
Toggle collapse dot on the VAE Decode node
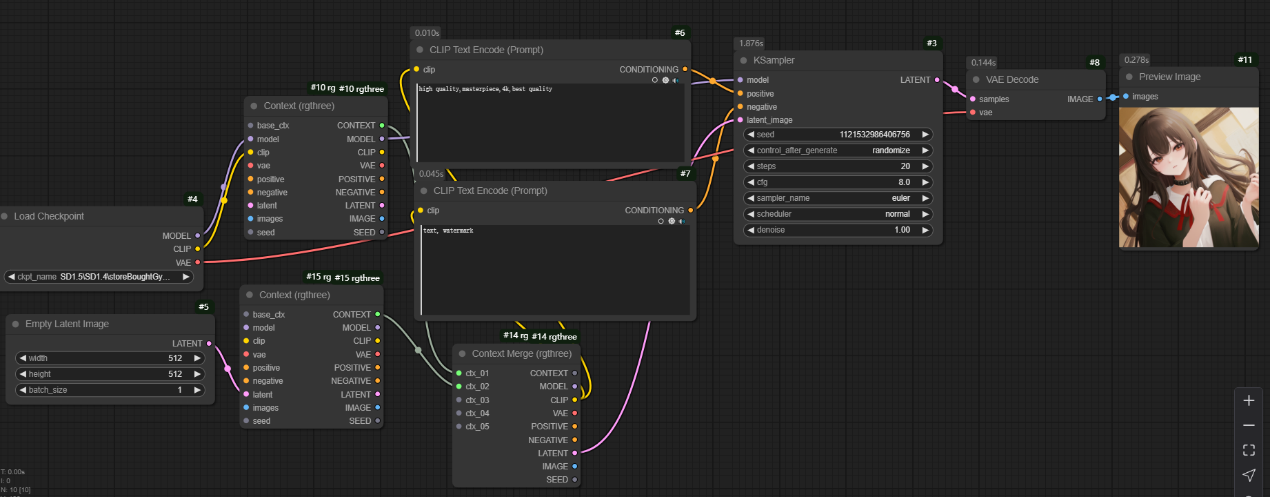pyautogui.click(x=977, y=79)
